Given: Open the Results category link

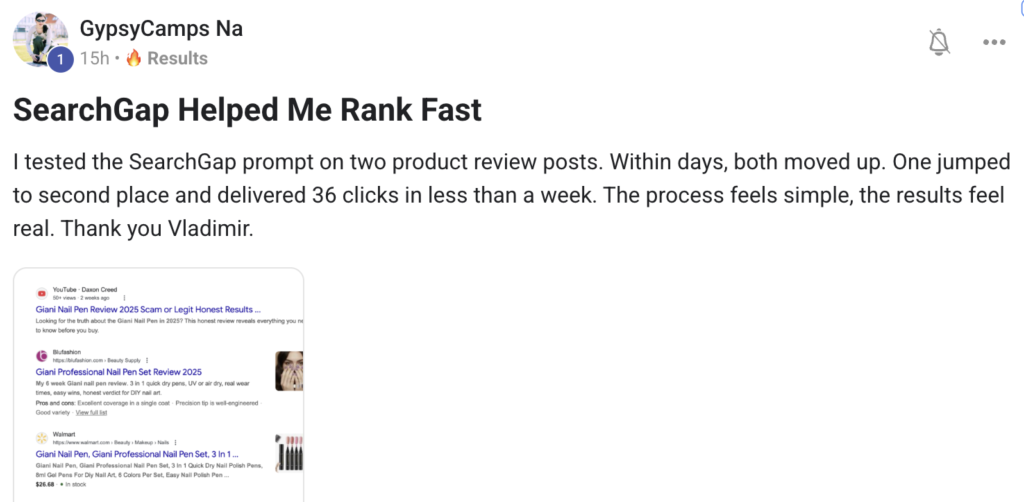Looking at the screenshot, I should coord(177,58).
